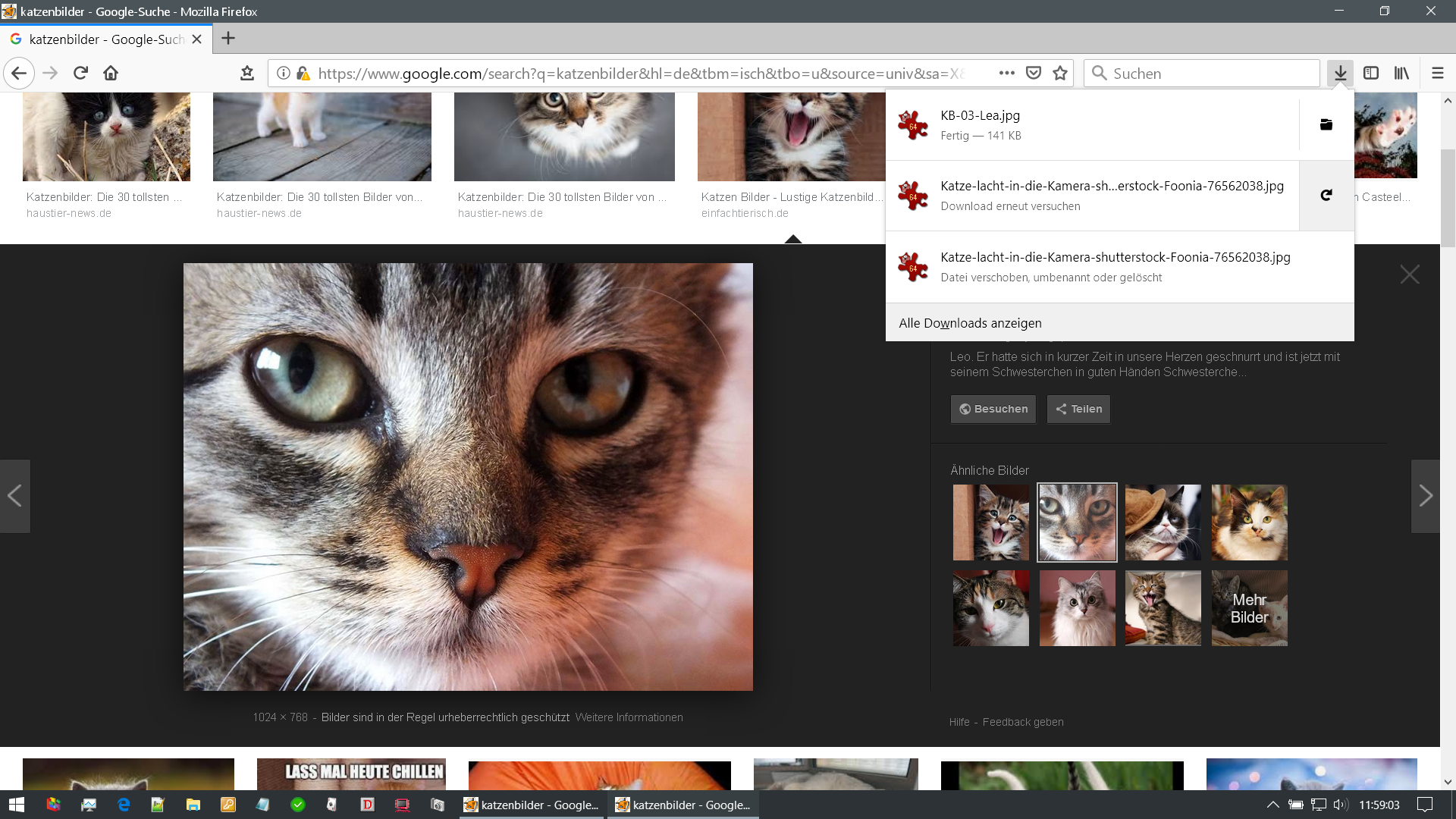Image resolution: width=1456 pixels, height=819 pixels.
Task: Open containing folder for KB-03-Lea.jpg
Action: (x=1326, y=125)
